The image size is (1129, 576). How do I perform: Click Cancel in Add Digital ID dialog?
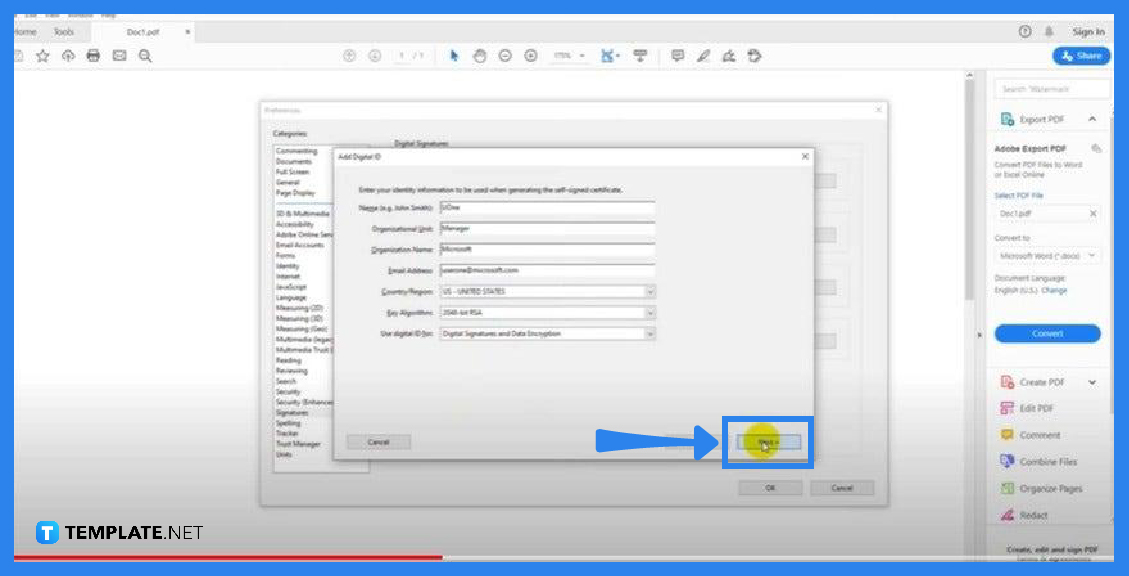pyautogui.click(x=379, y=441)
